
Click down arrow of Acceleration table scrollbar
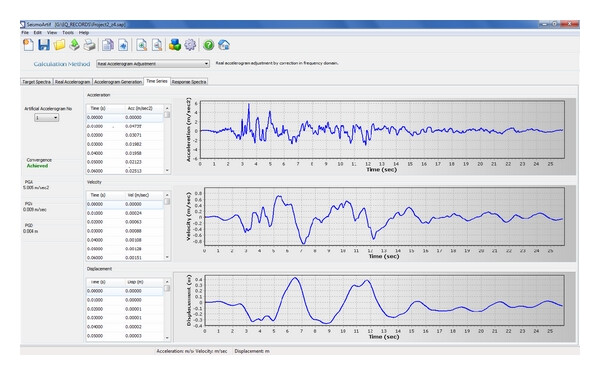[x=167, y=171]
